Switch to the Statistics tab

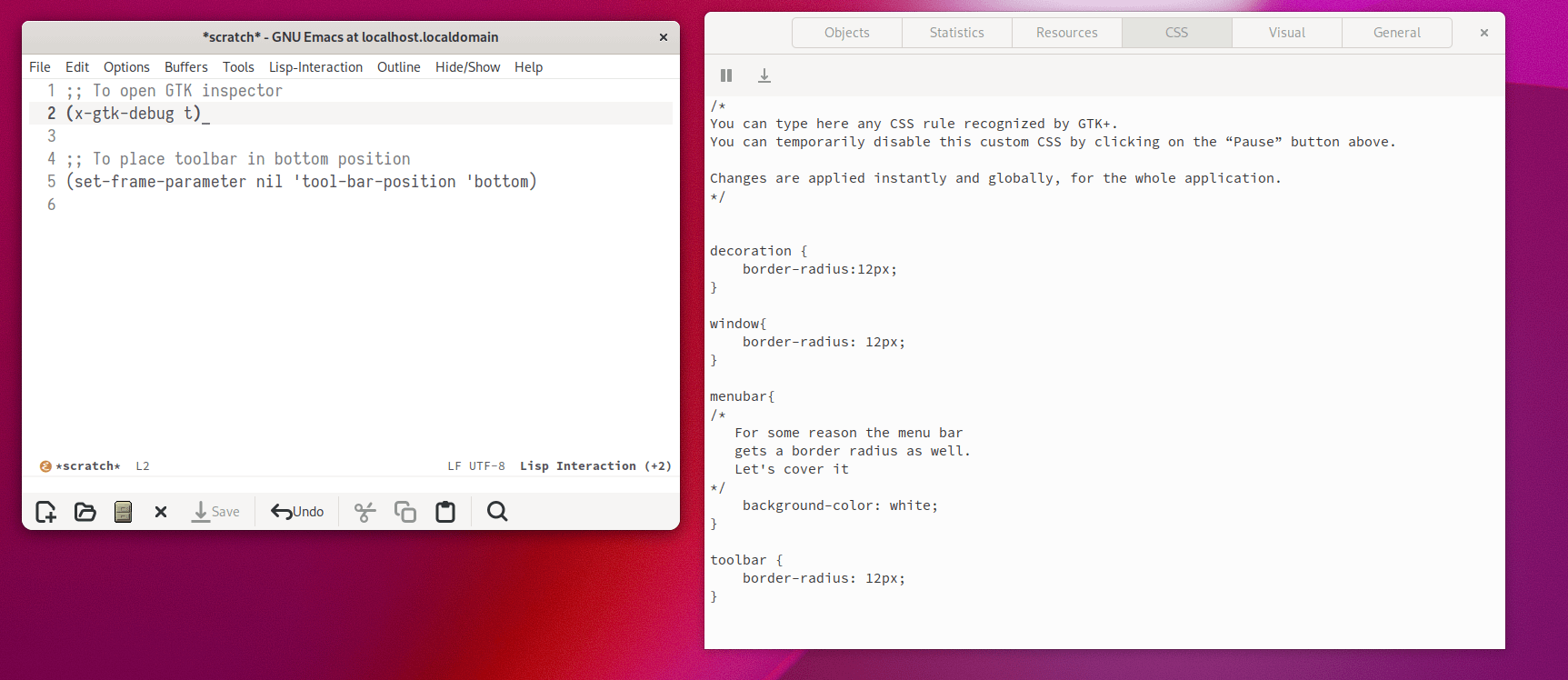(x=957, y=33)
